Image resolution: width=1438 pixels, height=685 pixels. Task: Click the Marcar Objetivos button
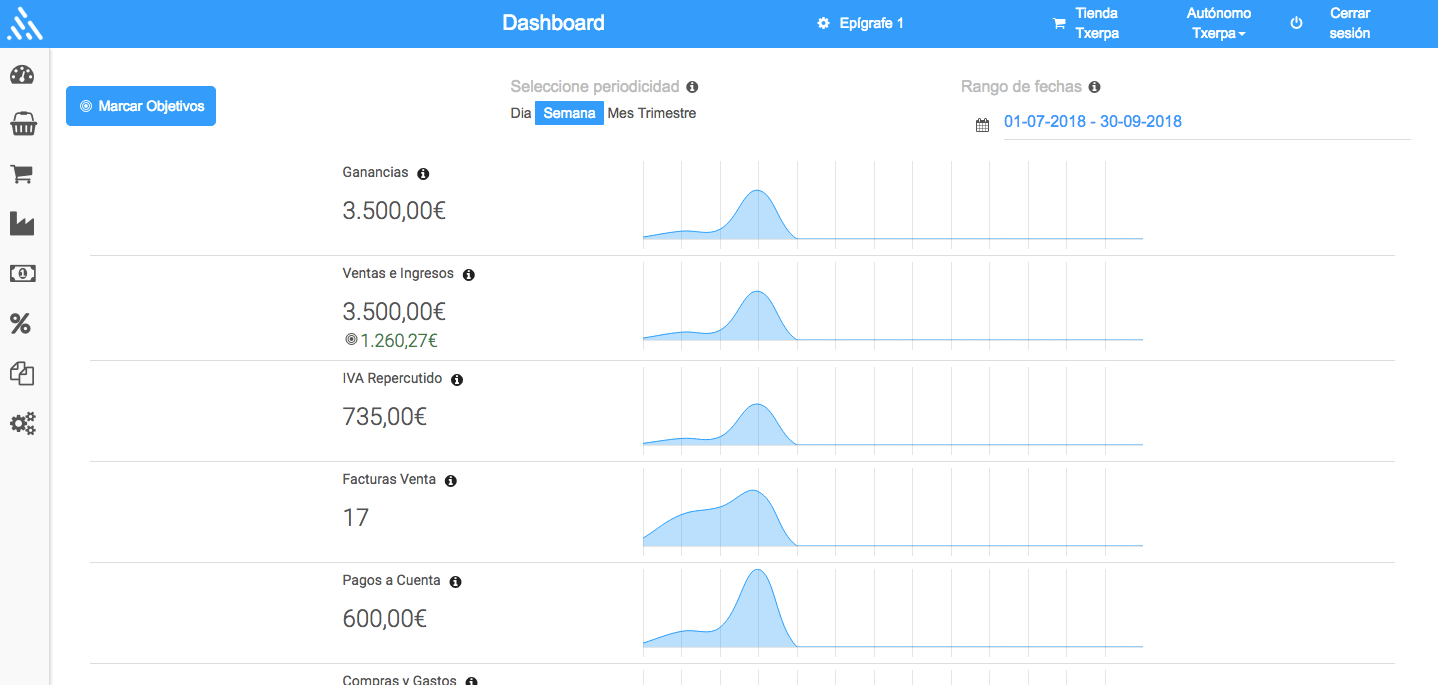click(x=141, y=106)
